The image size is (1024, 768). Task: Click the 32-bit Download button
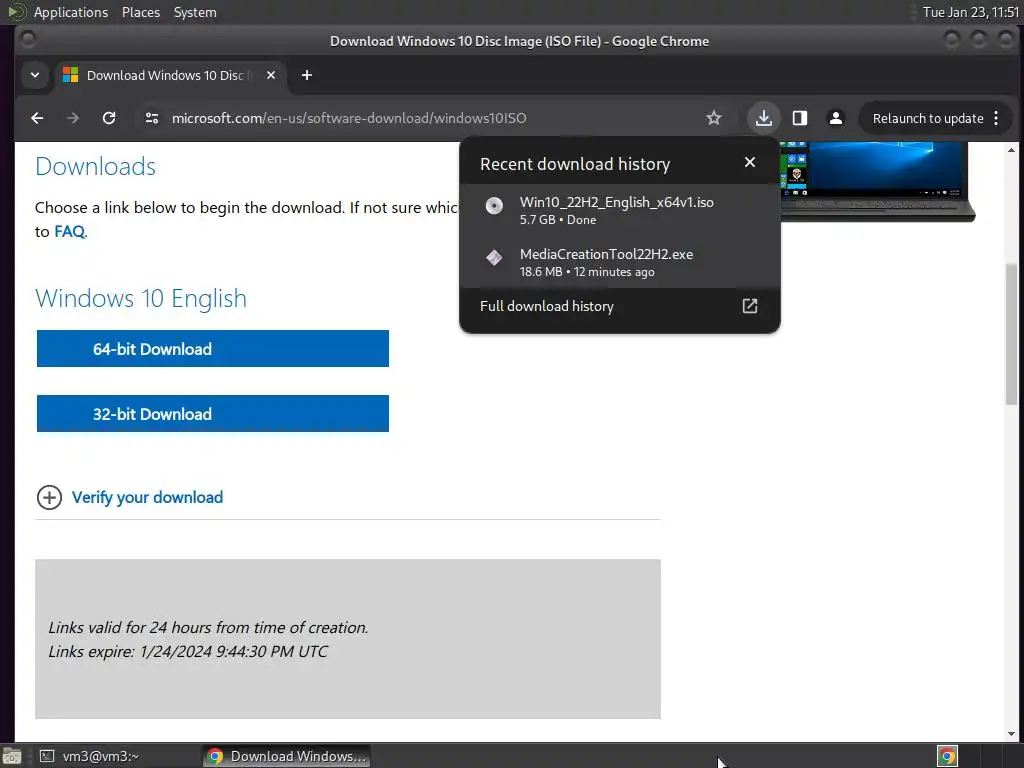coord(213,413)
